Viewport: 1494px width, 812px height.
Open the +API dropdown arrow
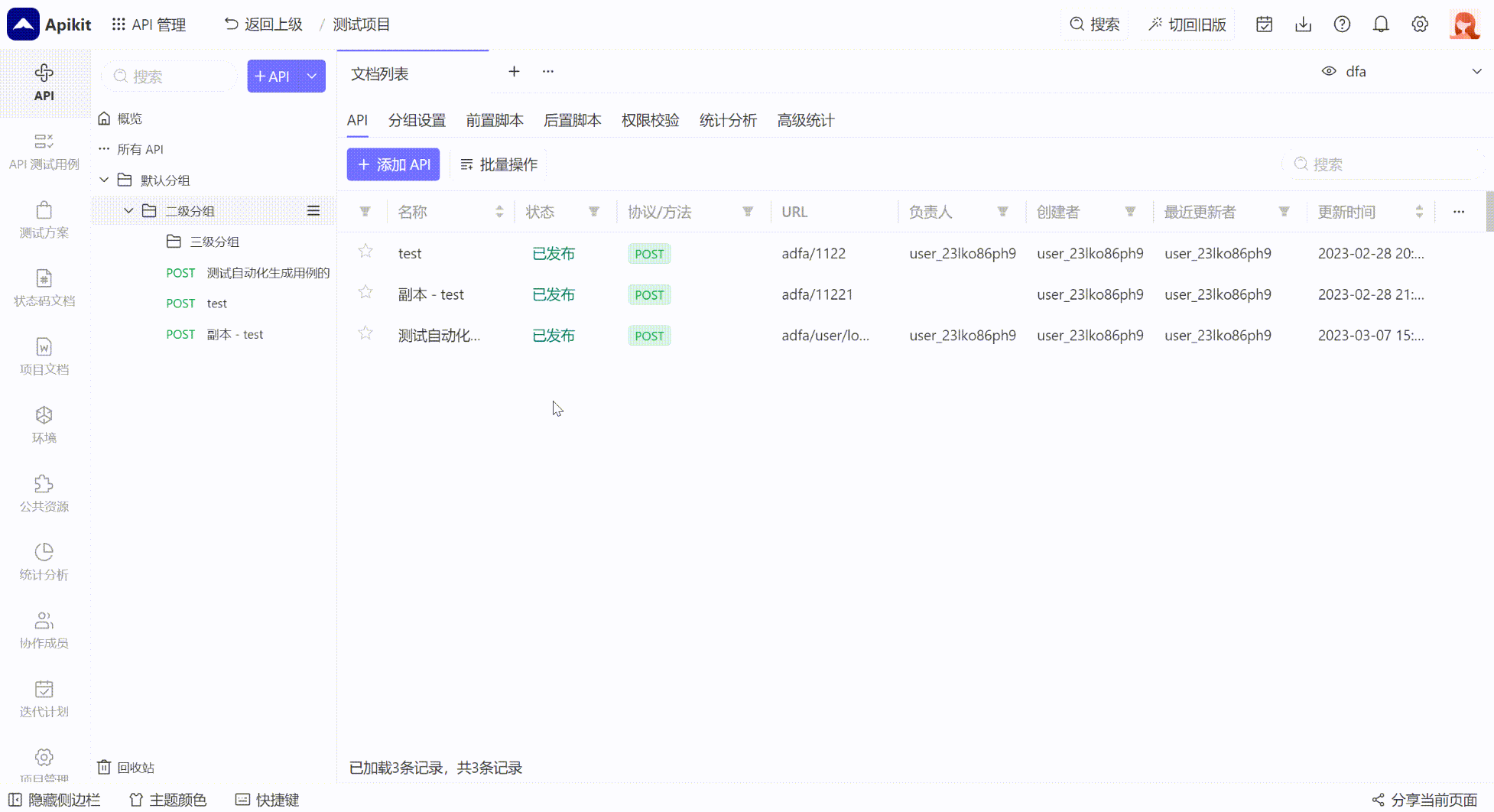pyautogui.click(x=311, y=76)
